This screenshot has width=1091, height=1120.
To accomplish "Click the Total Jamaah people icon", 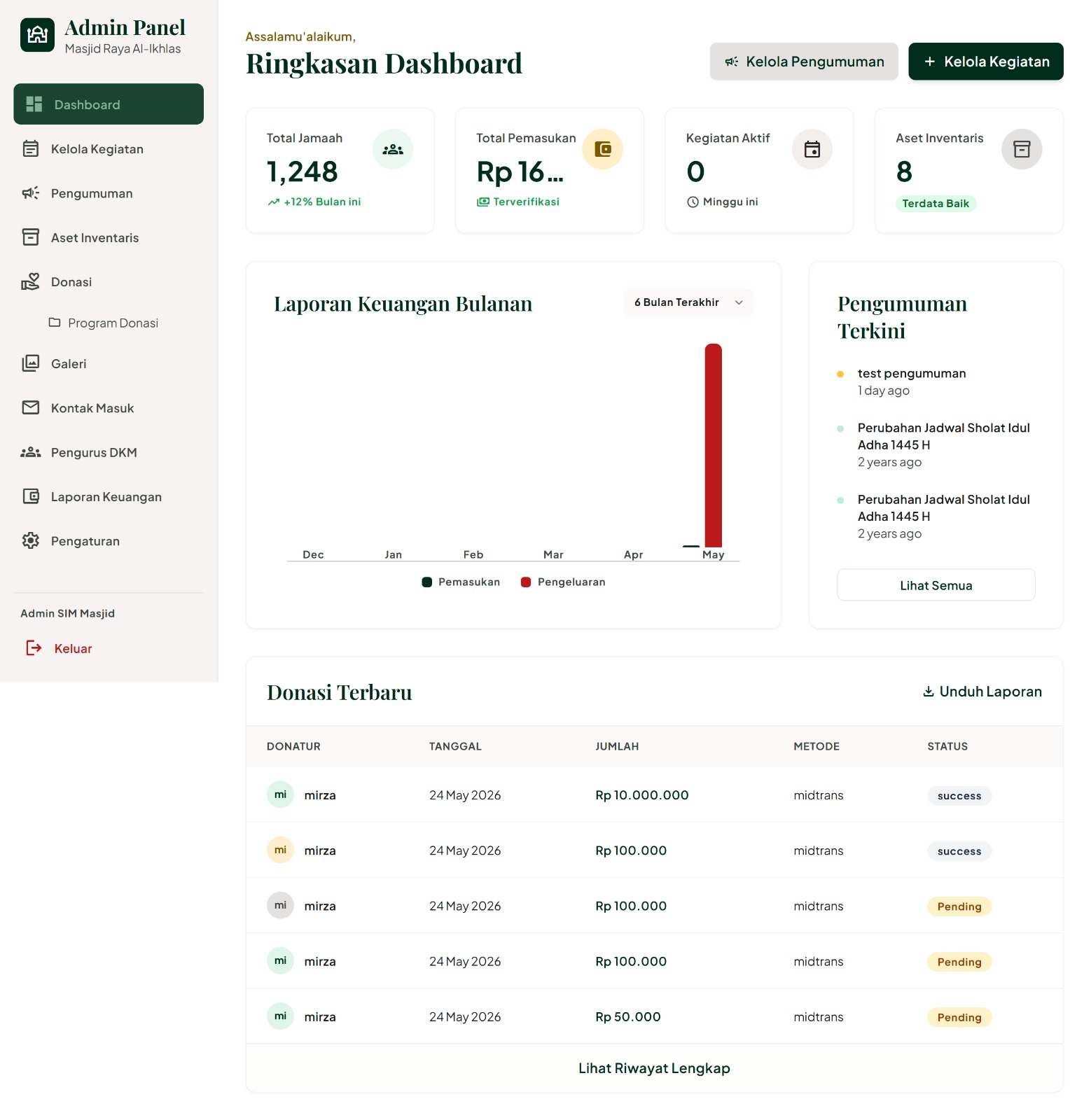I will point(393,149).
